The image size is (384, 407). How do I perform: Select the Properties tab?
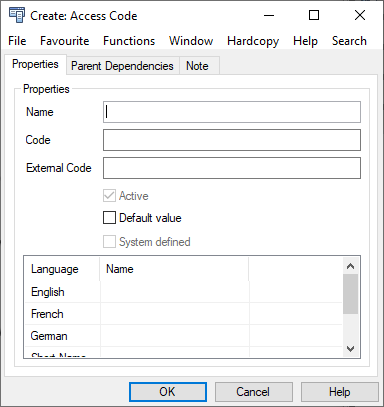[35, 64]
